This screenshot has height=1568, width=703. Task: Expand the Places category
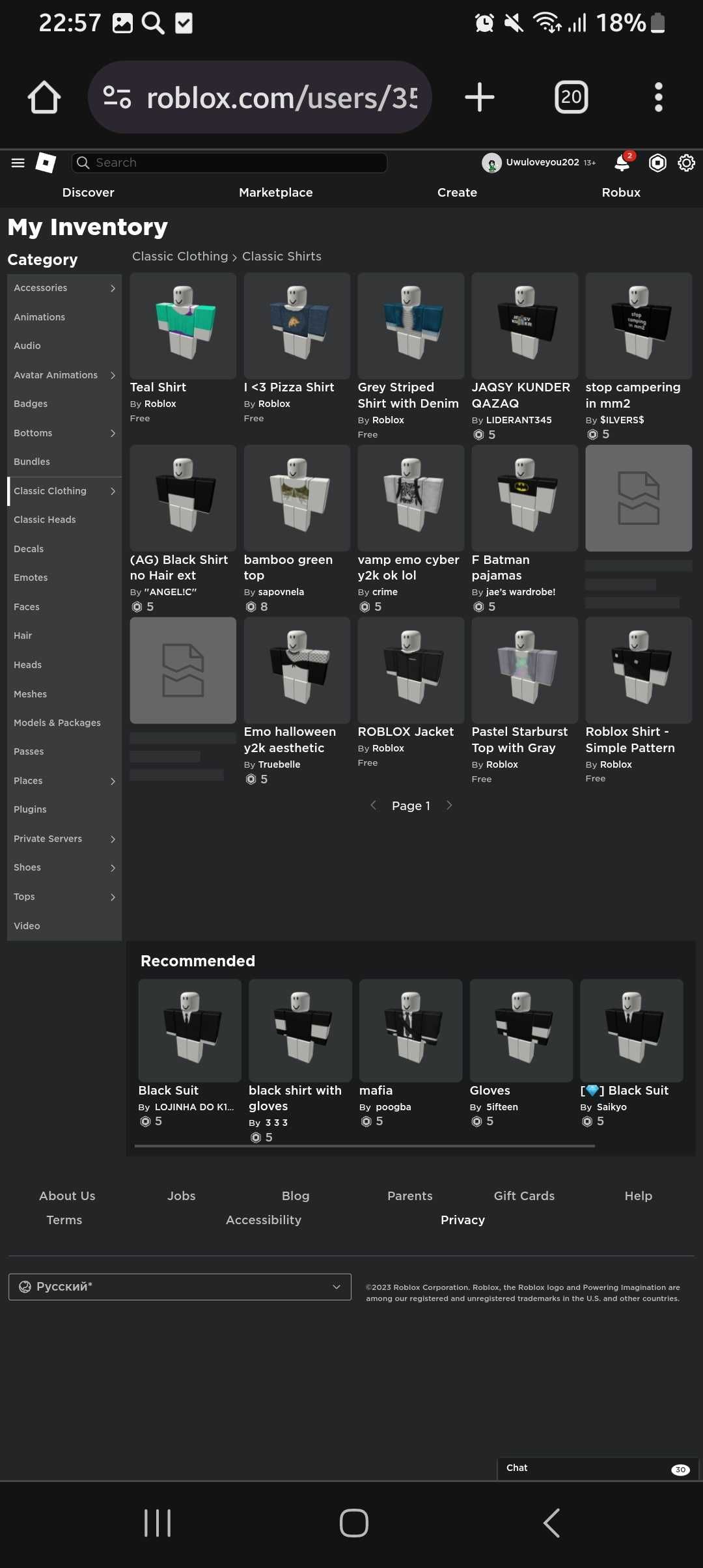64,781
